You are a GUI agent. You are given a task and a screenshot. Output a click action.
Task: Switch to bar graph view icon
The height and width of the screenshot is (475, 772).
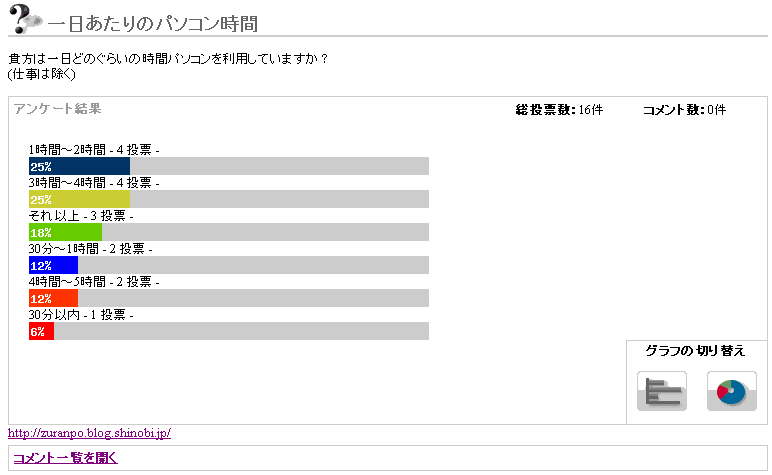click(x=661, y=391)
